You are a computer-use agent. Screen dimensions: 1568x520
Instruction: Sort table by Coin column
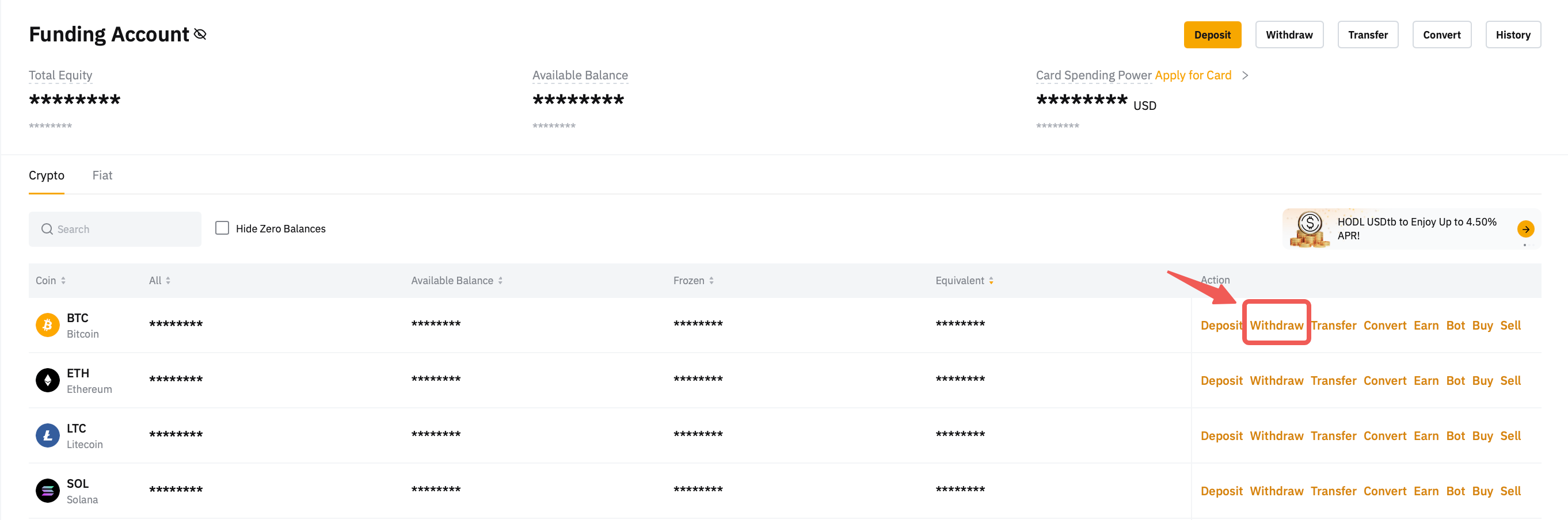[63, 280]
